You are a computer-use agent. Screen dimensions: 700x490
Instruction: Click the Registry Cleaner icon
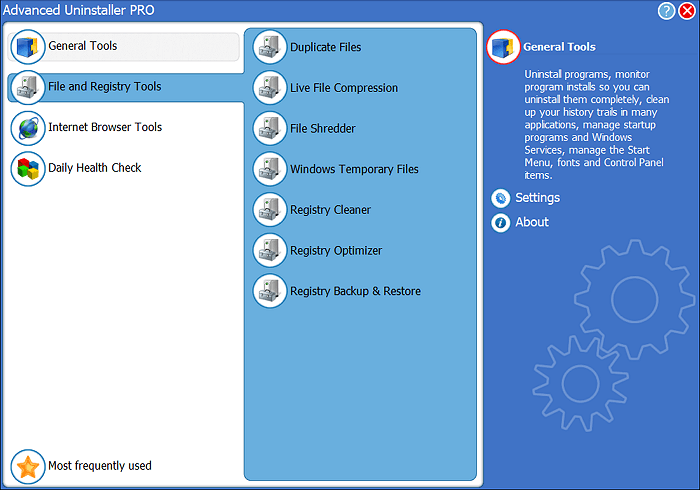click(x=270, y=209)
